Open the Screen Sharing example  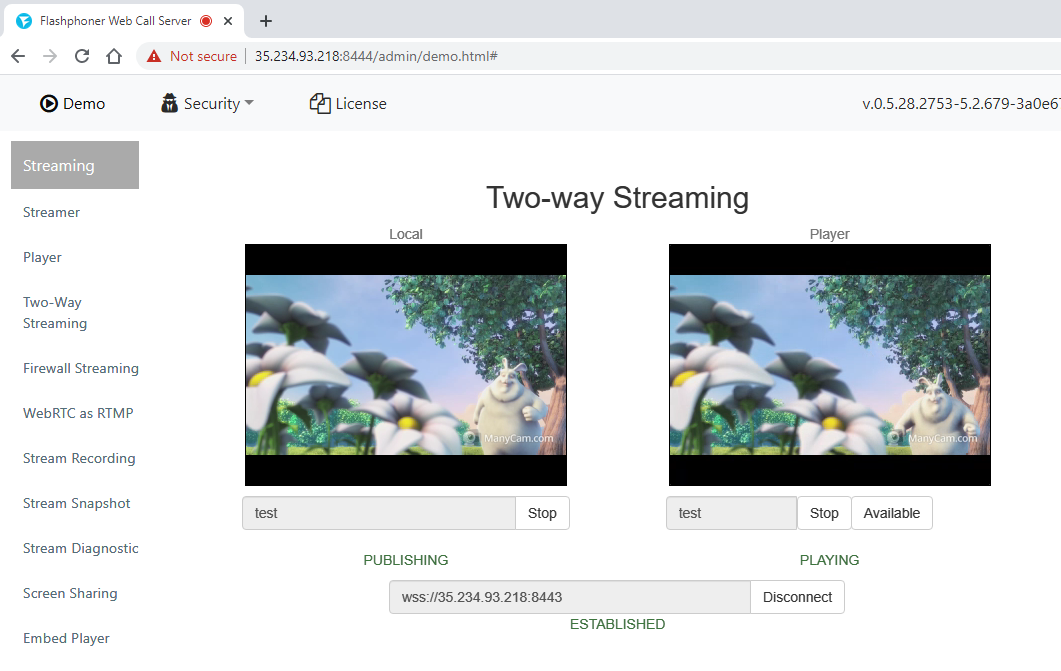[70, 593]
